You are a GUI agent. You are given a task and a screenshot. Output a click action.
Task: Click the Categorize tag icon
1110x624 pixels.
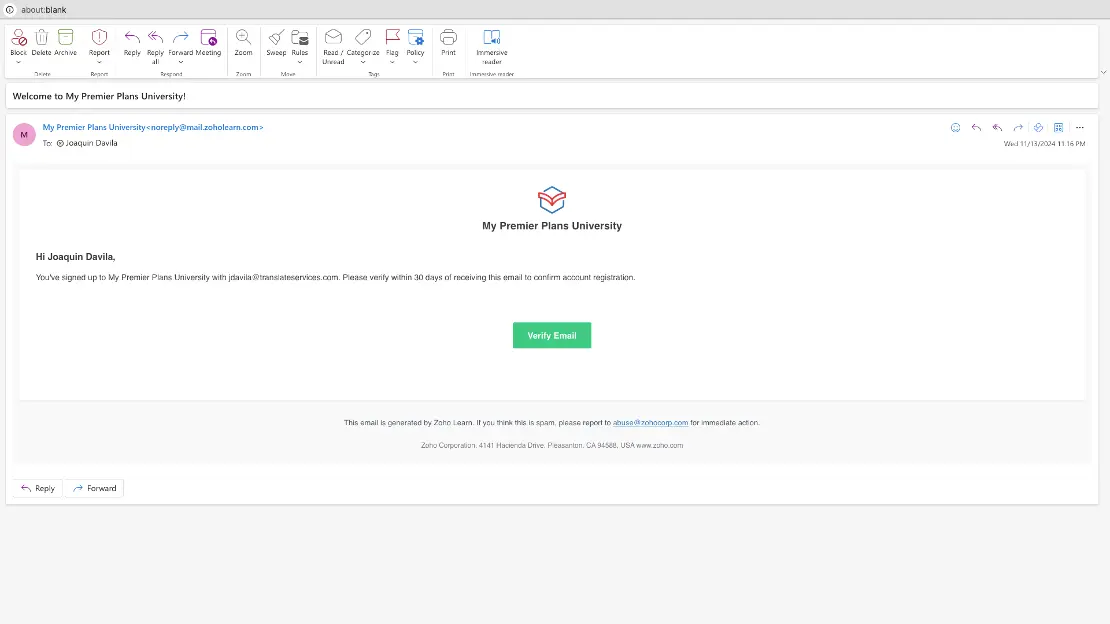(x=363, y=38)
